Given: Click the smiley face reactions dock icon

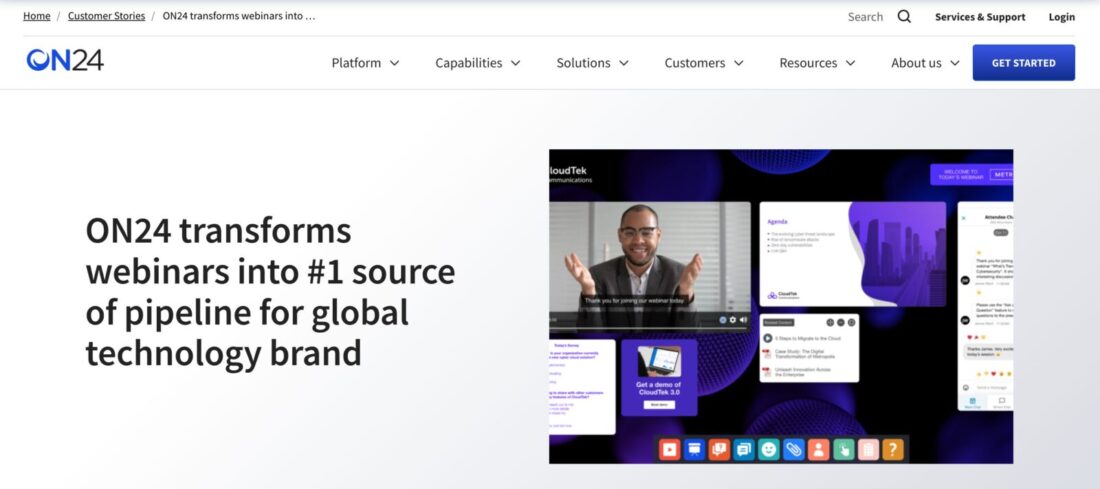Looking at the screenshot, I should coord(768,450).
